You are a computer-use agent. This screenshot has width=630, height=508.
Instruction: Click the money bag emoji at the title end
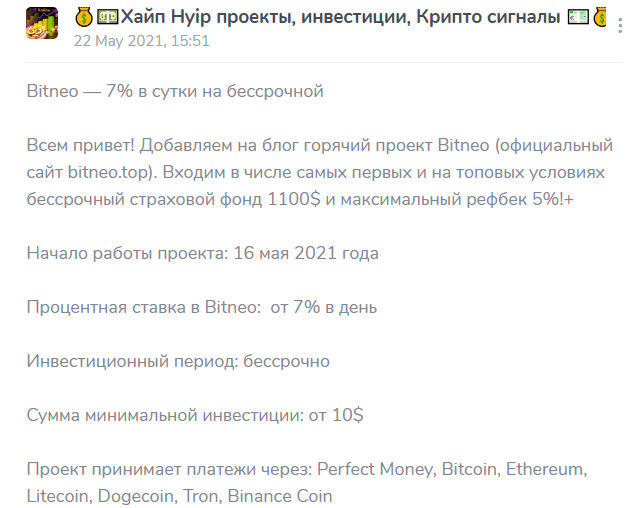coord(601,17)
